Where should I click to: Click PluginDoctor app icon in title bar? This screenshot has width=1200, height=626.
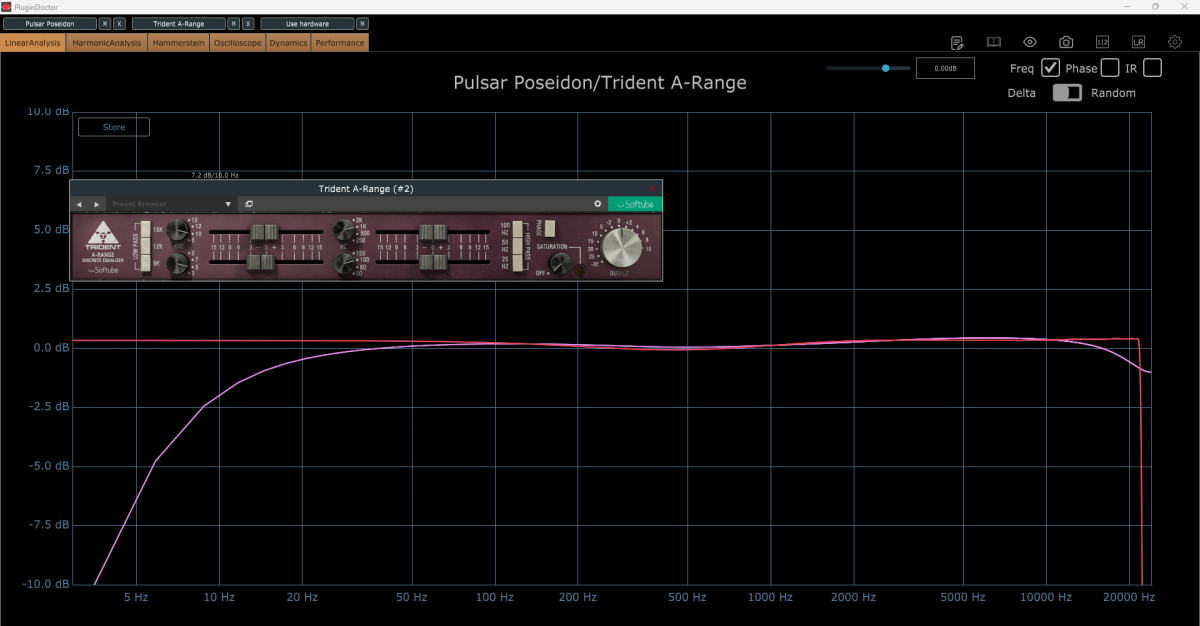pyautogui.click(x=7, y=6)
